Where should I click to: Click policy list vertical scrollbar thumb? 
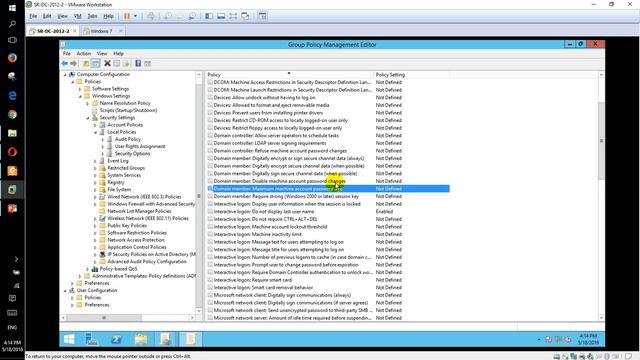click(601, 141)
